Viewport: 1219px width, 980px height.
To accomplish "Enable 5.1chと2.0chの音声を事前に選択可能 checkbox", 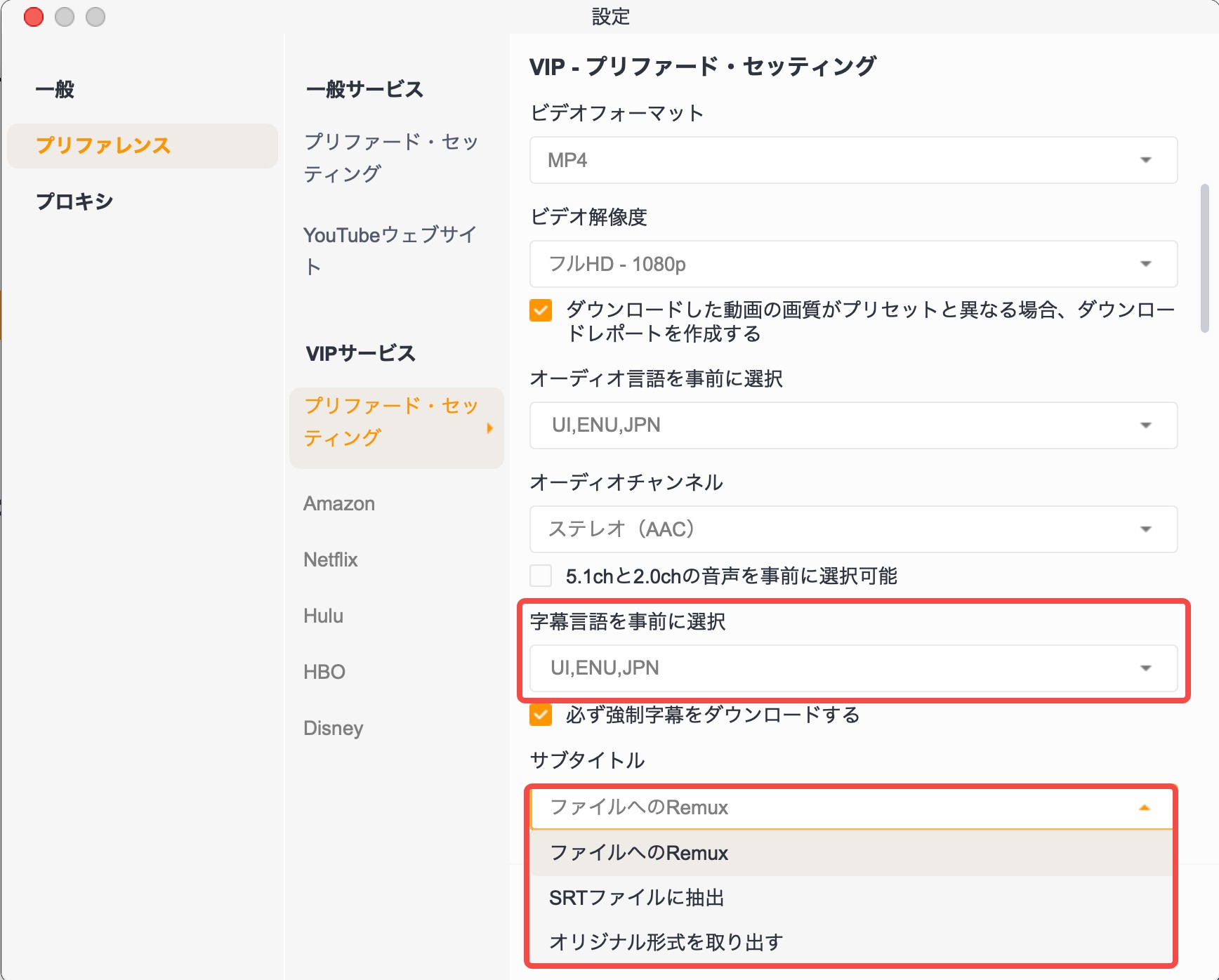I will pos(541,576).
